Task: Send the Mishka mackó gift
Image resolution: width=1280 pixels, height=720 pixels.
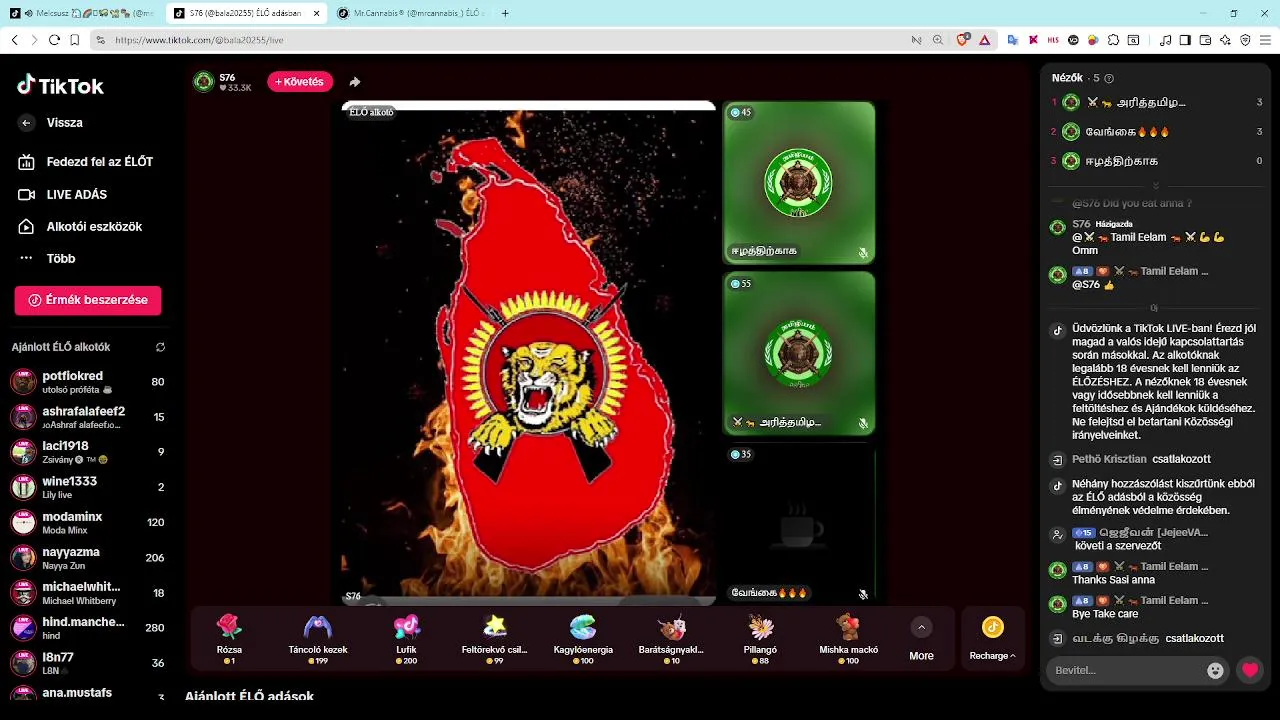Action: click(848, 639)
